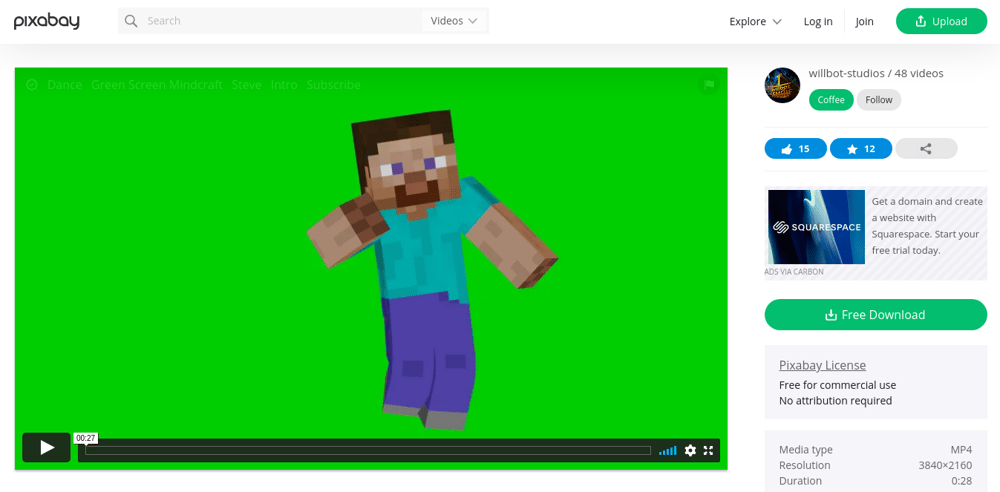
Task: Click the Subscribe tag
Action: (x=334, y=85)
